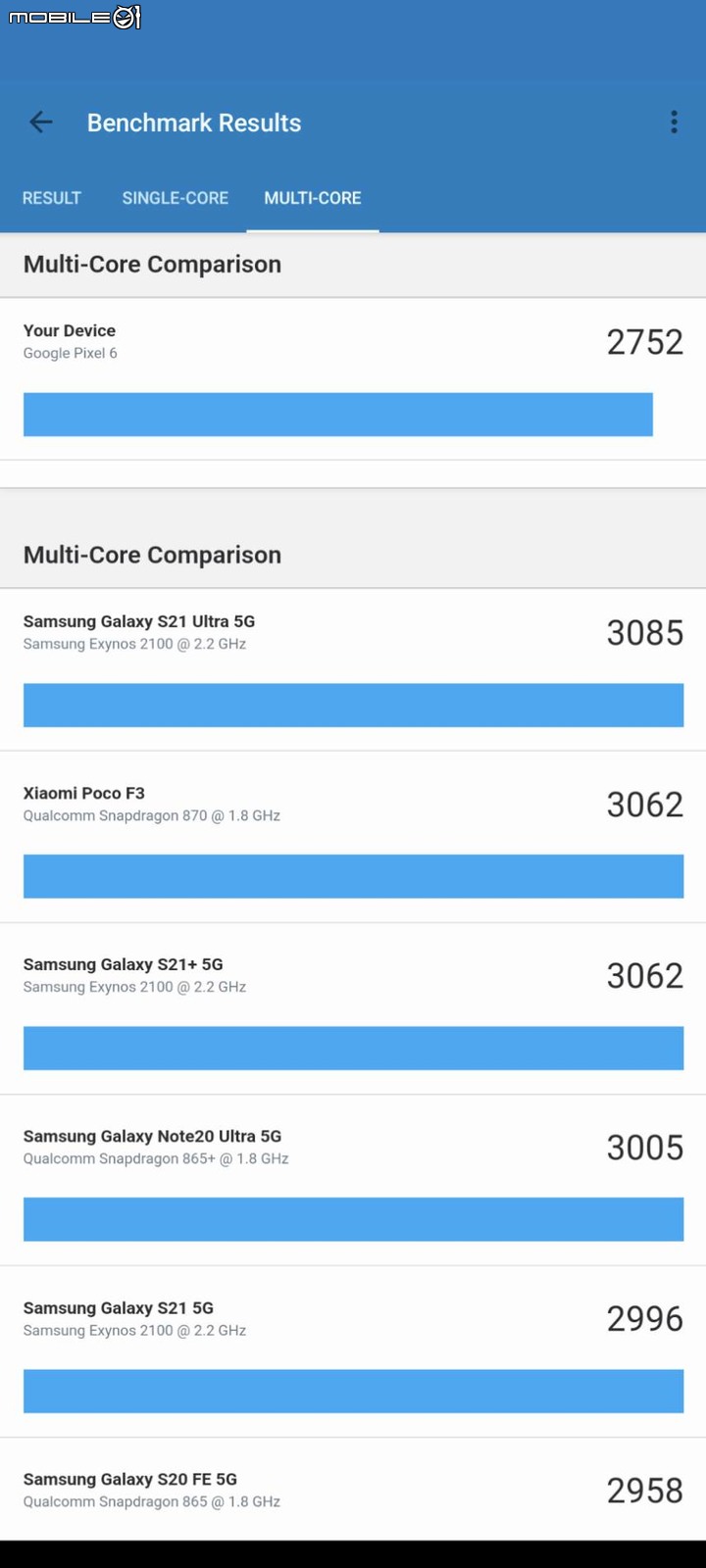Open the Samsung Galaxy S20 FE 5G entry
706x1568 pixels.
[x=353, y=1490]
